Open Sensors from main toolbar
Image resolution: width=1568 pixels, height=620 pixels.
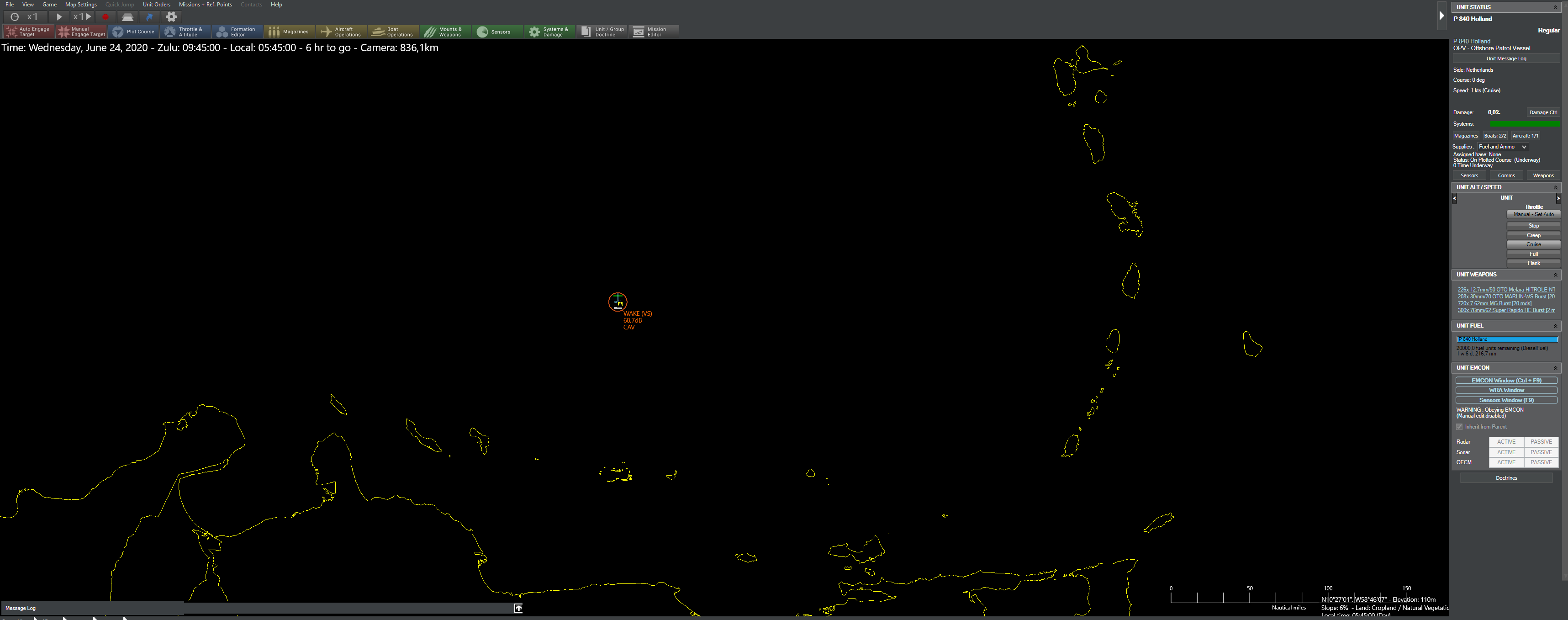(x=498, y=32)
